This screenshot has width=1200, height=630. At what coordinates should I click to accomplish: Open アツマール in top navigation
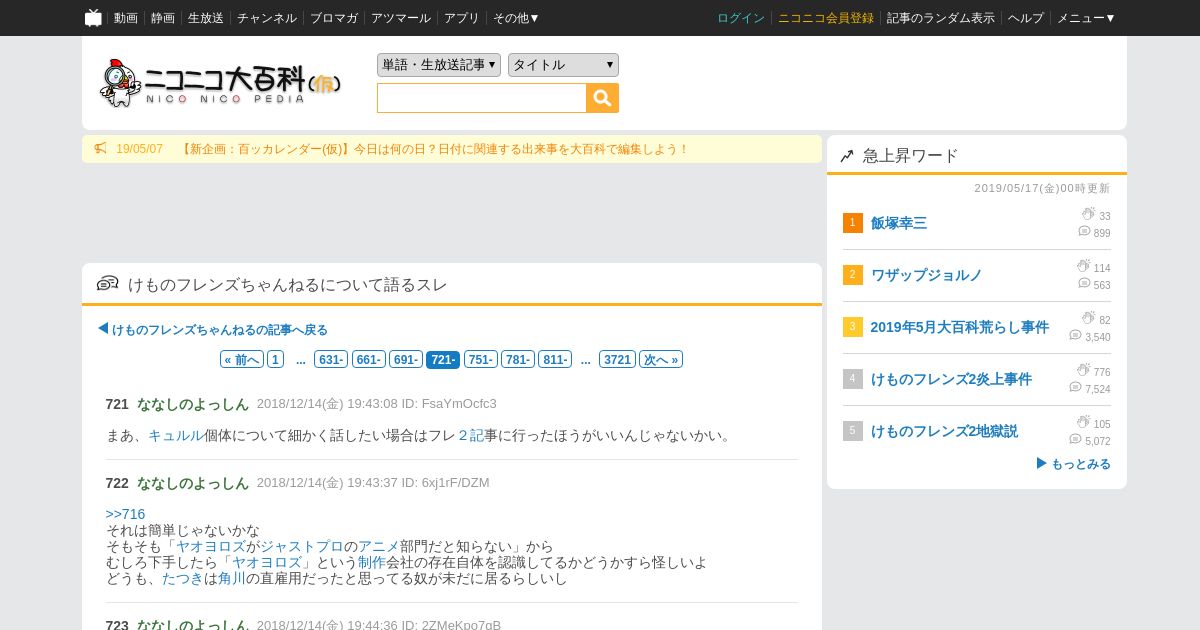coord(401,18)
